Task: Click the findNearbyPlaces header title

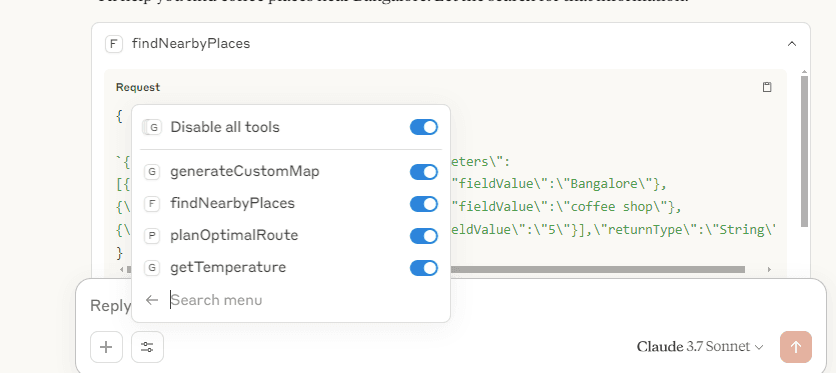Action: tap(191, 44)
